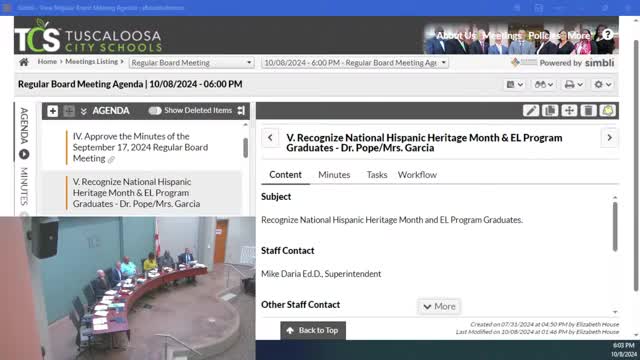640x360 pixels.
Task: Switch to the Tasks tab
Action: click(377, 175)
